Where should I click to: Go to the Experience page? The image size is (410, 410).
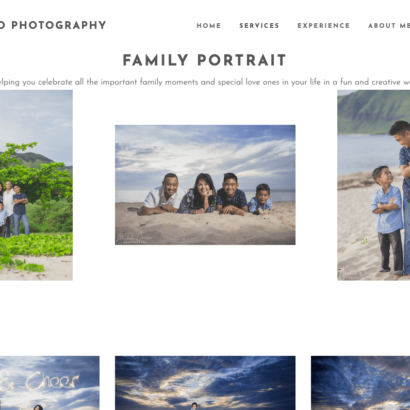pyautogui.click(x=324, y=26)
